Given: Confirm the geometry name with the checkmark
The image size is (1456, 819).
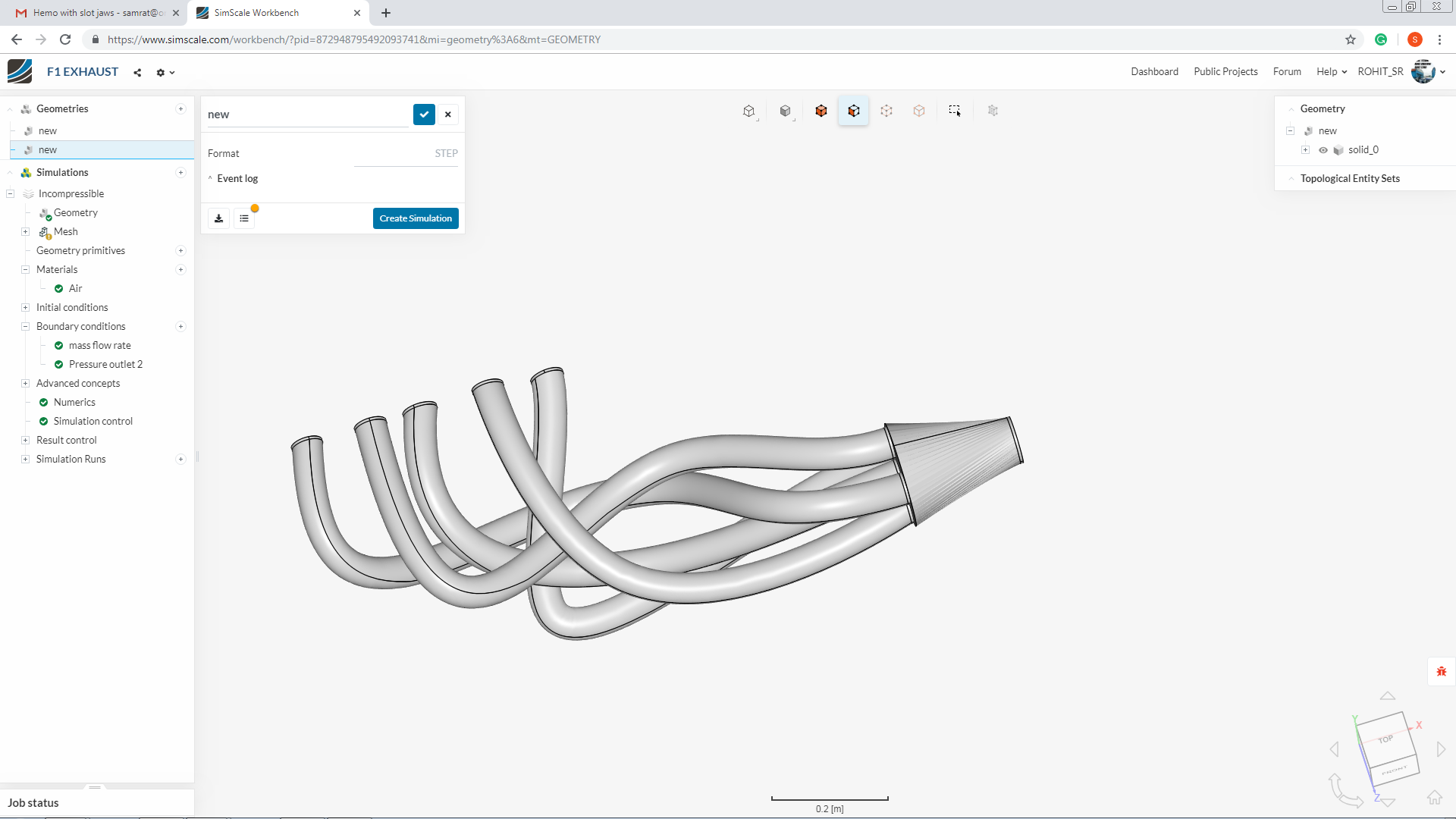Looking at the screenshot, I should click(424, 115).
